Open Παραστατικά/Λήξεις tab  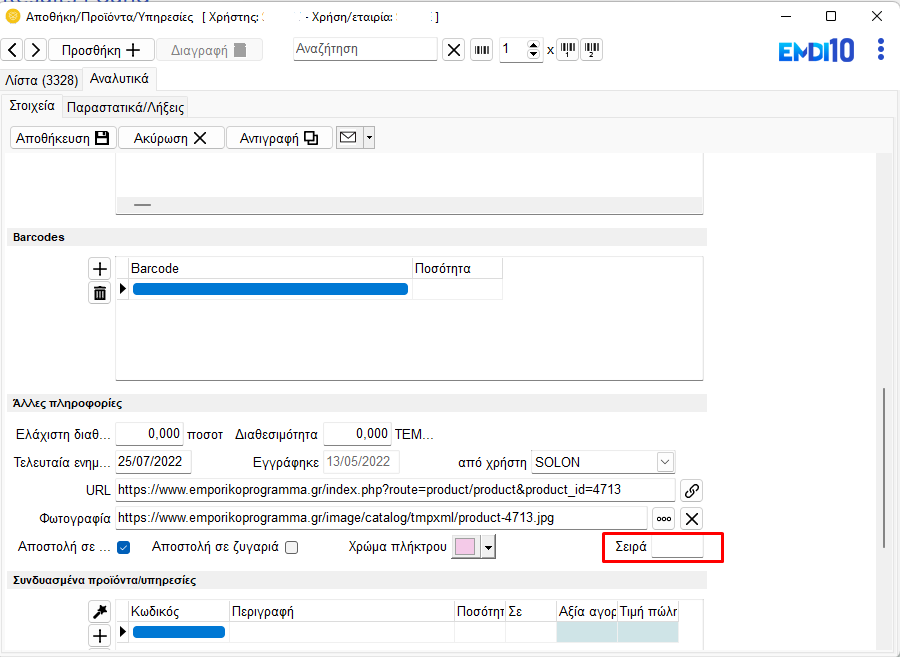pyautogui.click(x=125, y=107)
